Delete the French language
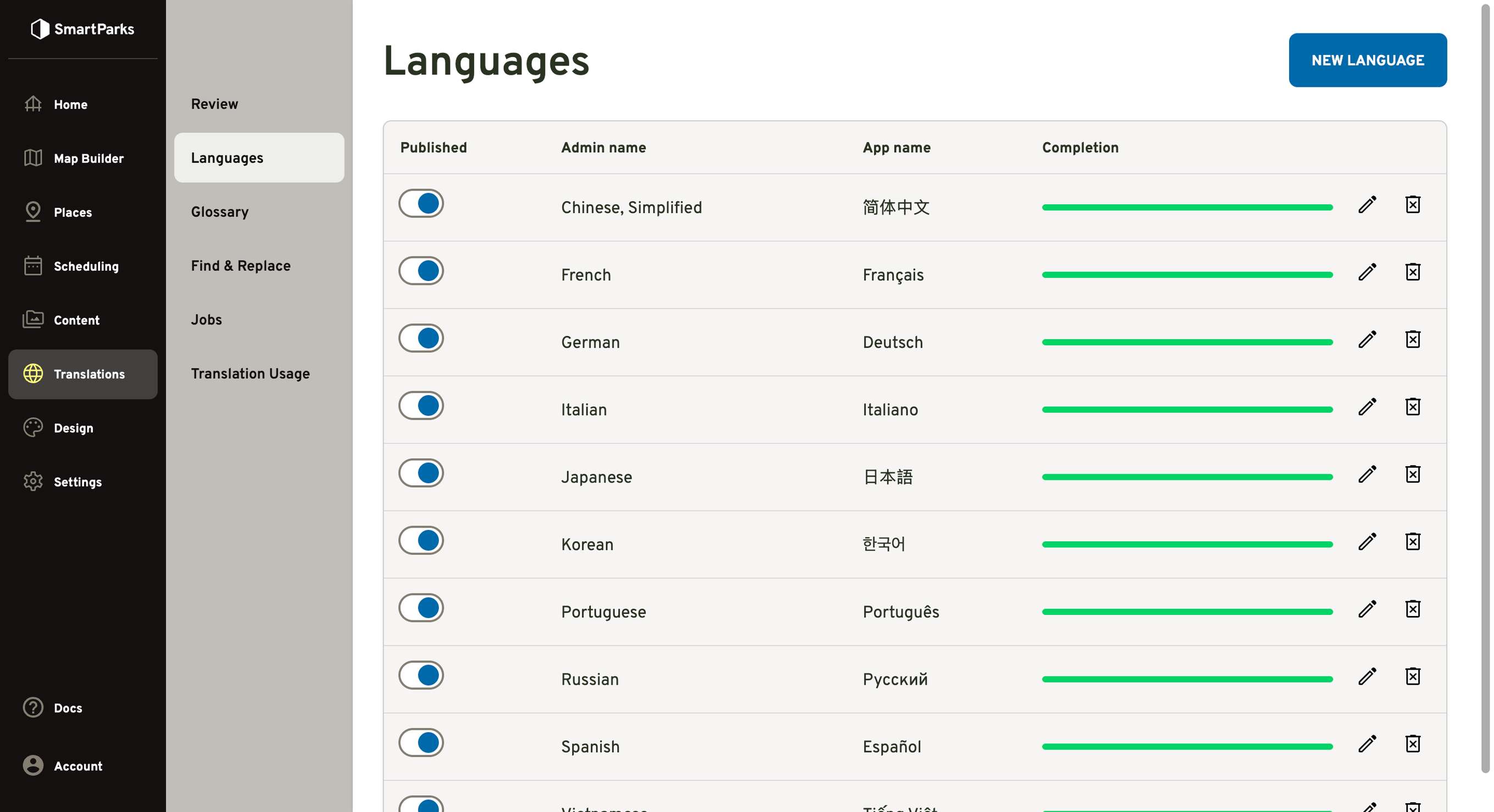1494x812 pixels. tap(1413, 272)
